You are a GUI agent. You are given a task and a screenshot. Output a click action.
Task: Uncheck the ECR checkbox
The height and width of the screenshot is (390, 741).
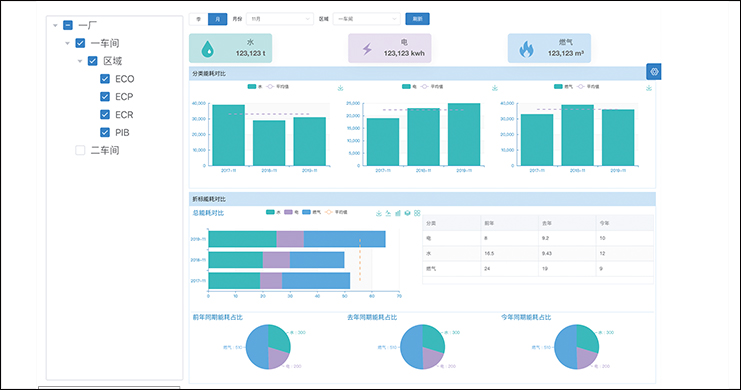(x=105, y=115)
